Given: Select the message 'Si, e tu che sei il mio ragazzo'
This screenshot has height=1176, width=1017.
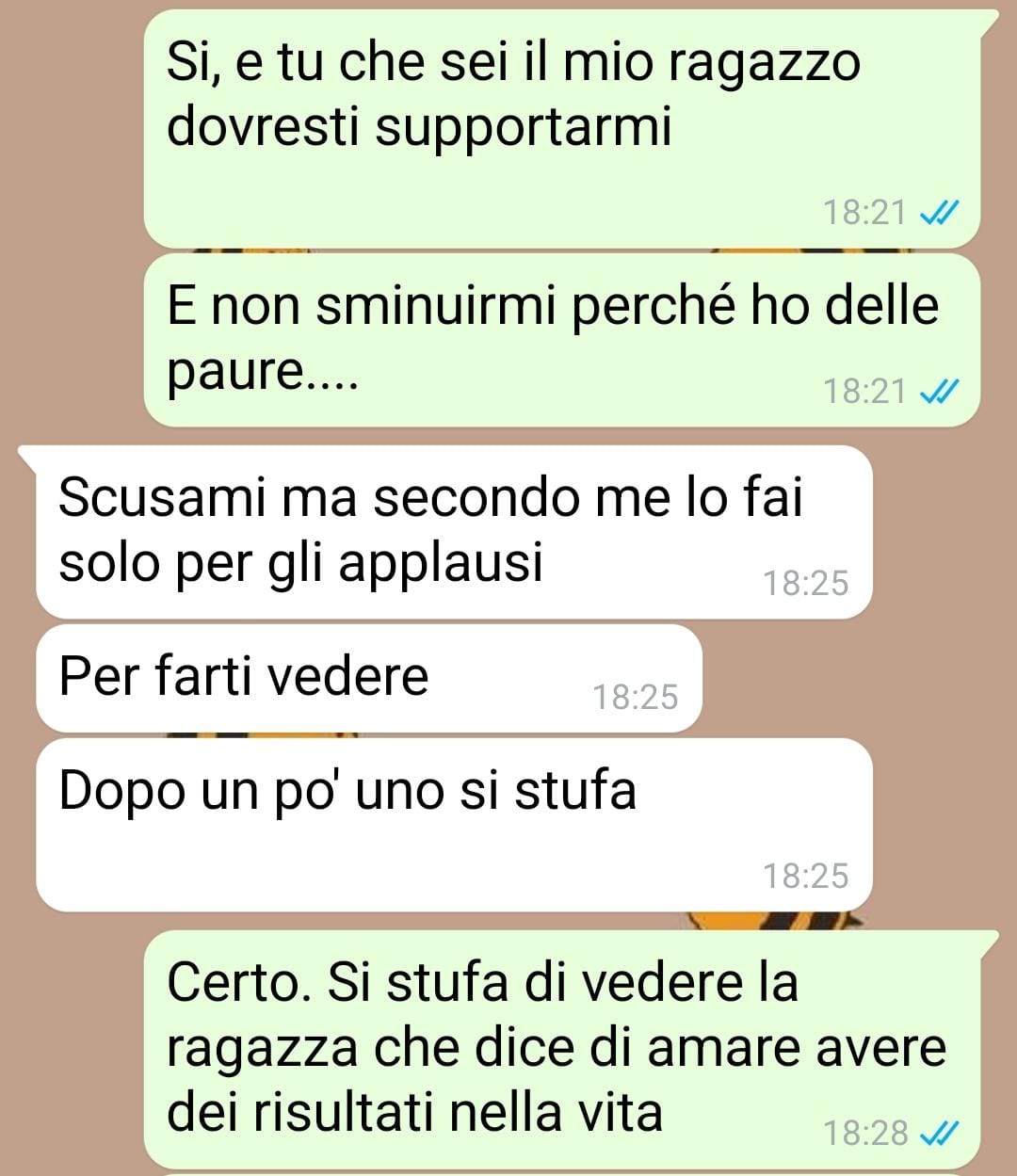Looking at the screenshot, I should click(x=562, y=130).
